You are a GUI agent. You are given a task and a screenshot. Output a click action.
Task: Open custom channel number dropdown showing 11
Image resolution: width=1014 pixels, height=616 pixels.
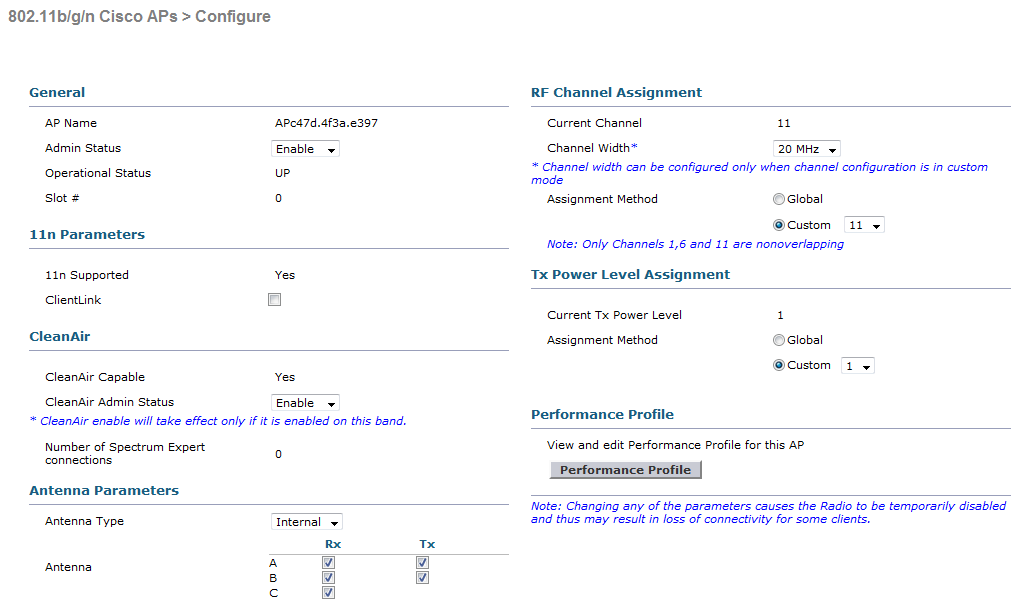tap(864, 225)
